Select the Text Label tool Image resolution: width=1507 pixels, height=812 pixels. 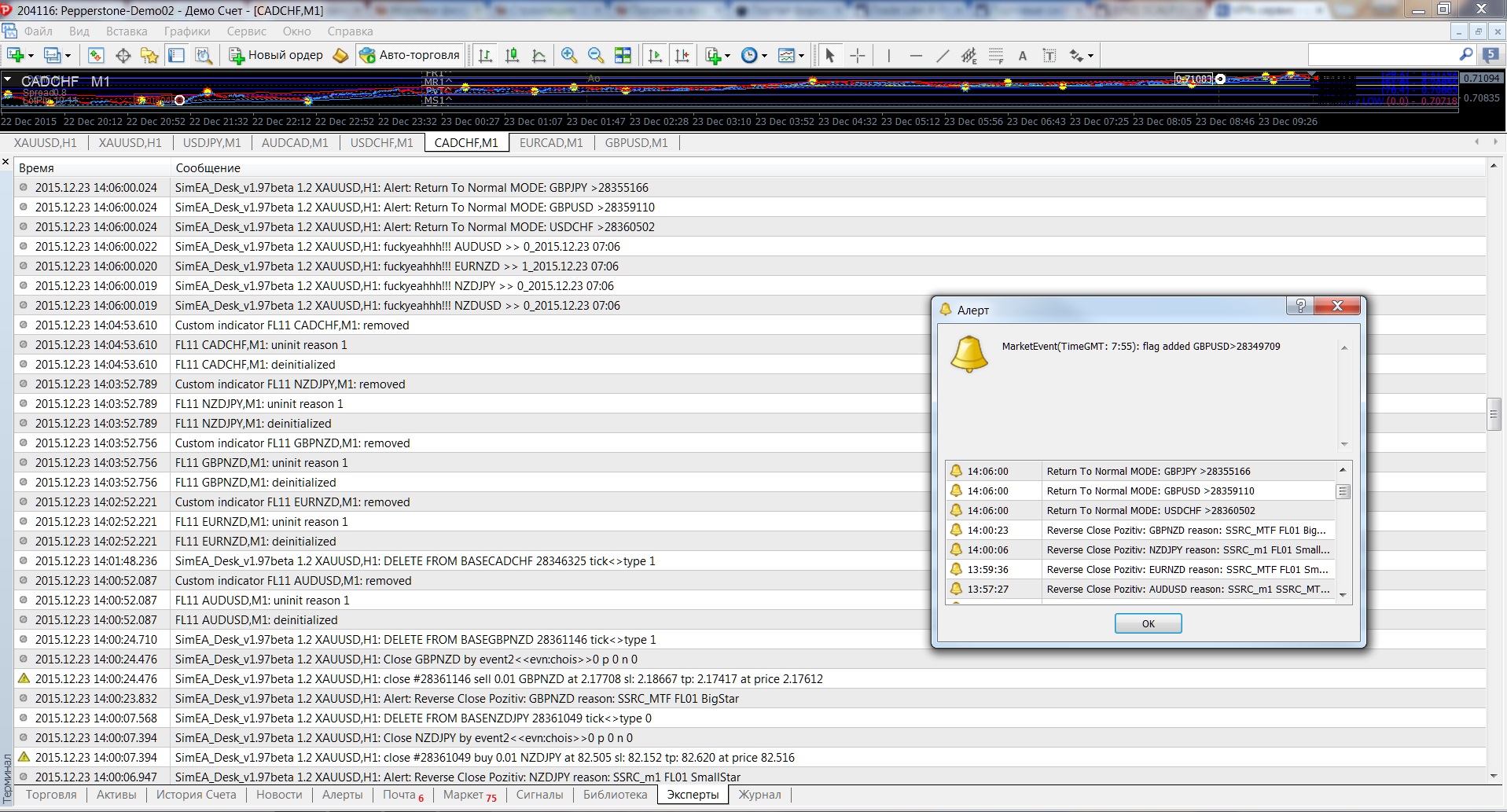(1049, 55)
